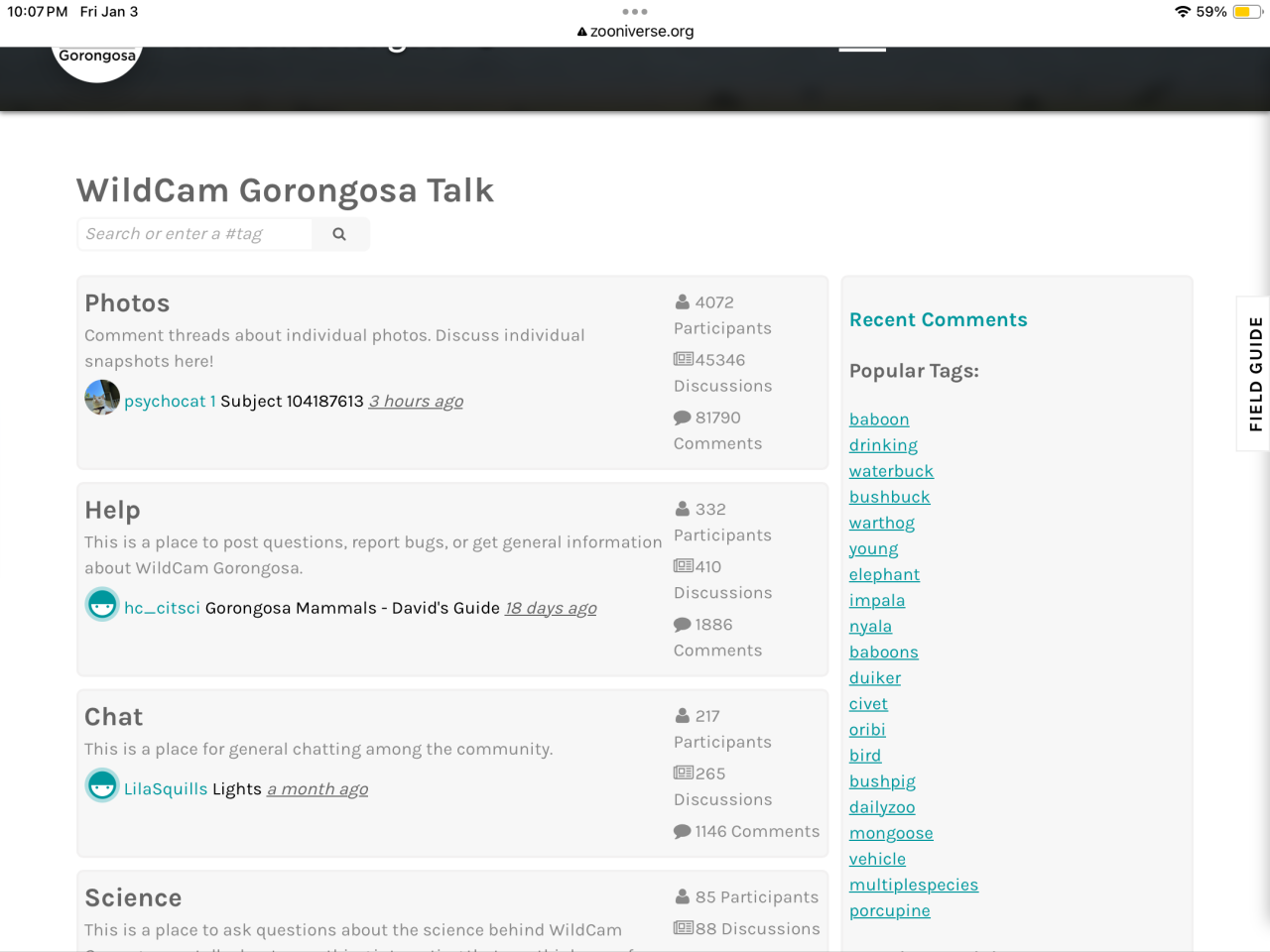Select the 'vehicle' popular tag
The width and height of the screenshot is (1270, 952).
coord(877,859)
